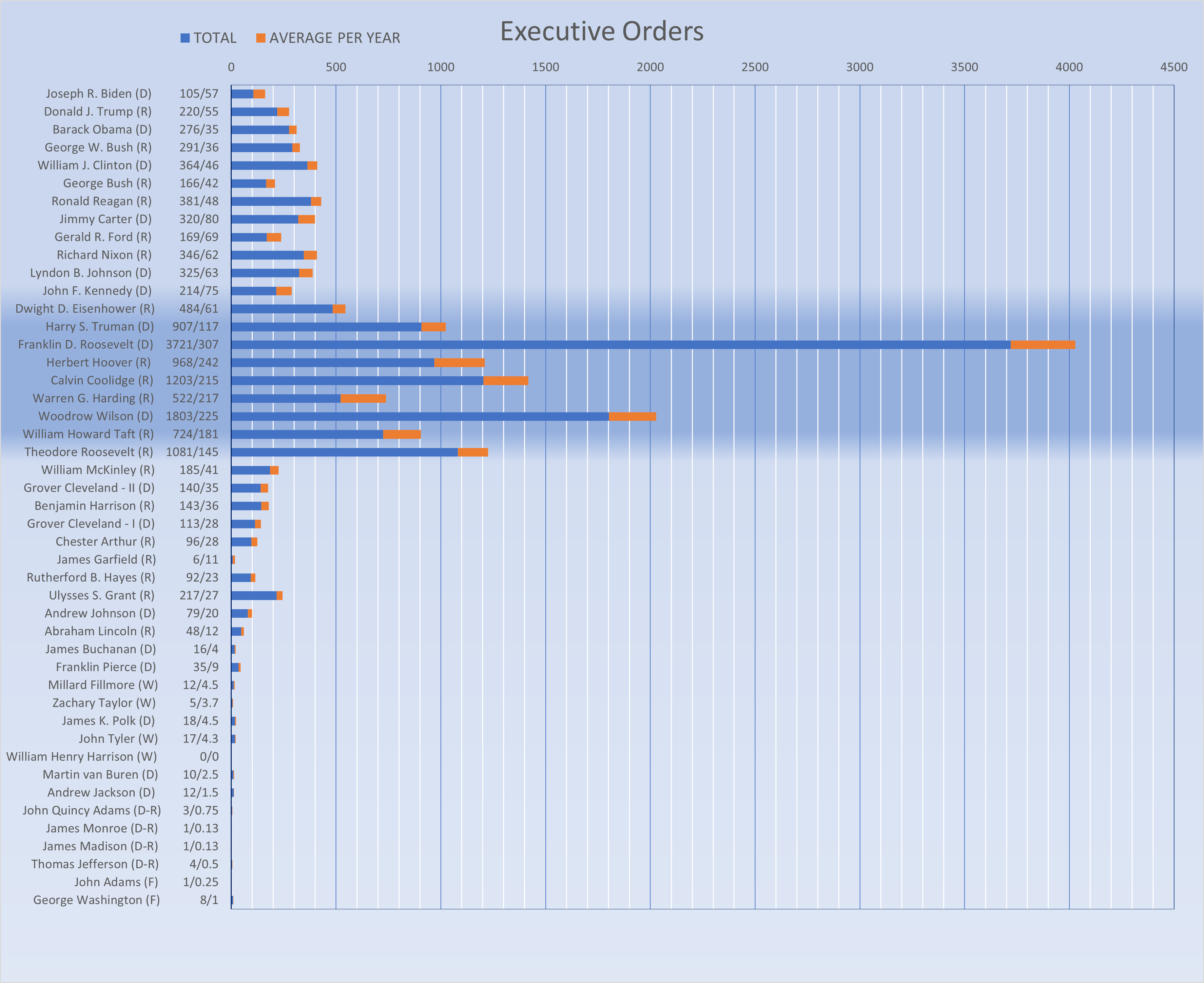Click Dwight D. Eisenhower's blue bar

pos(282,309)
